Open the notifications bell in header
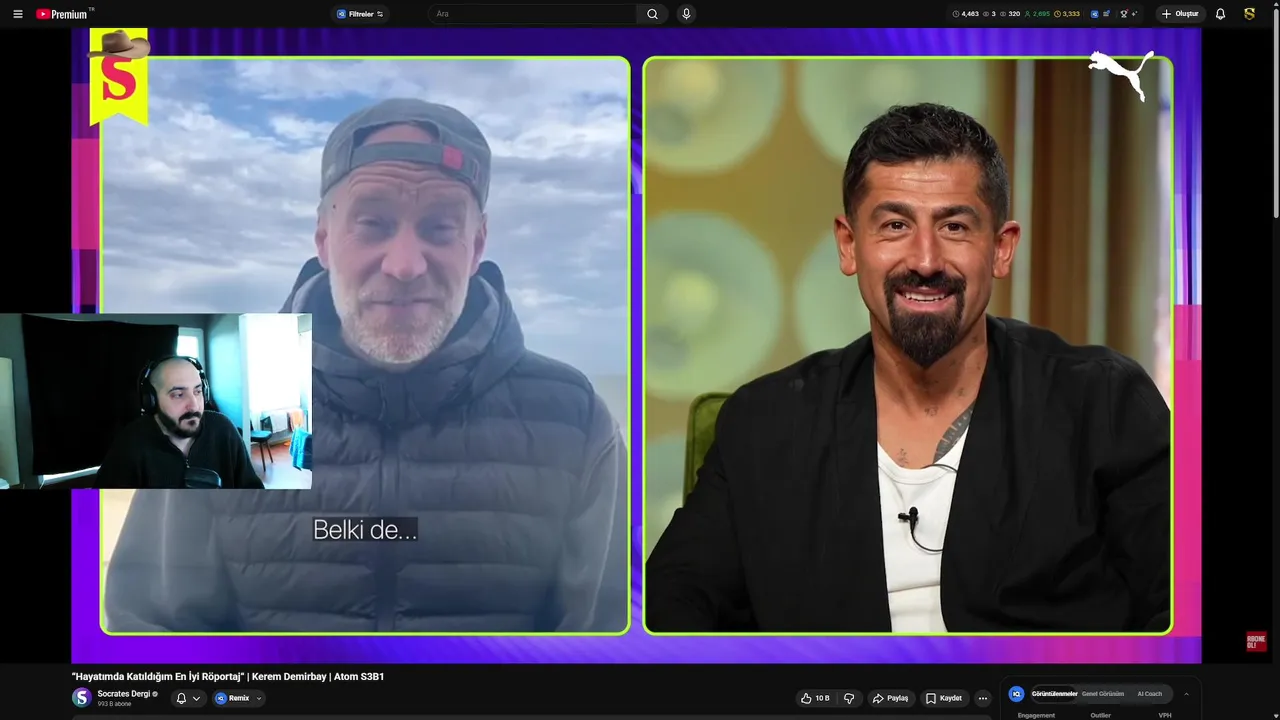This screenshot has height=720, width=1280. pyautogui.click(x=1220, y=14)
